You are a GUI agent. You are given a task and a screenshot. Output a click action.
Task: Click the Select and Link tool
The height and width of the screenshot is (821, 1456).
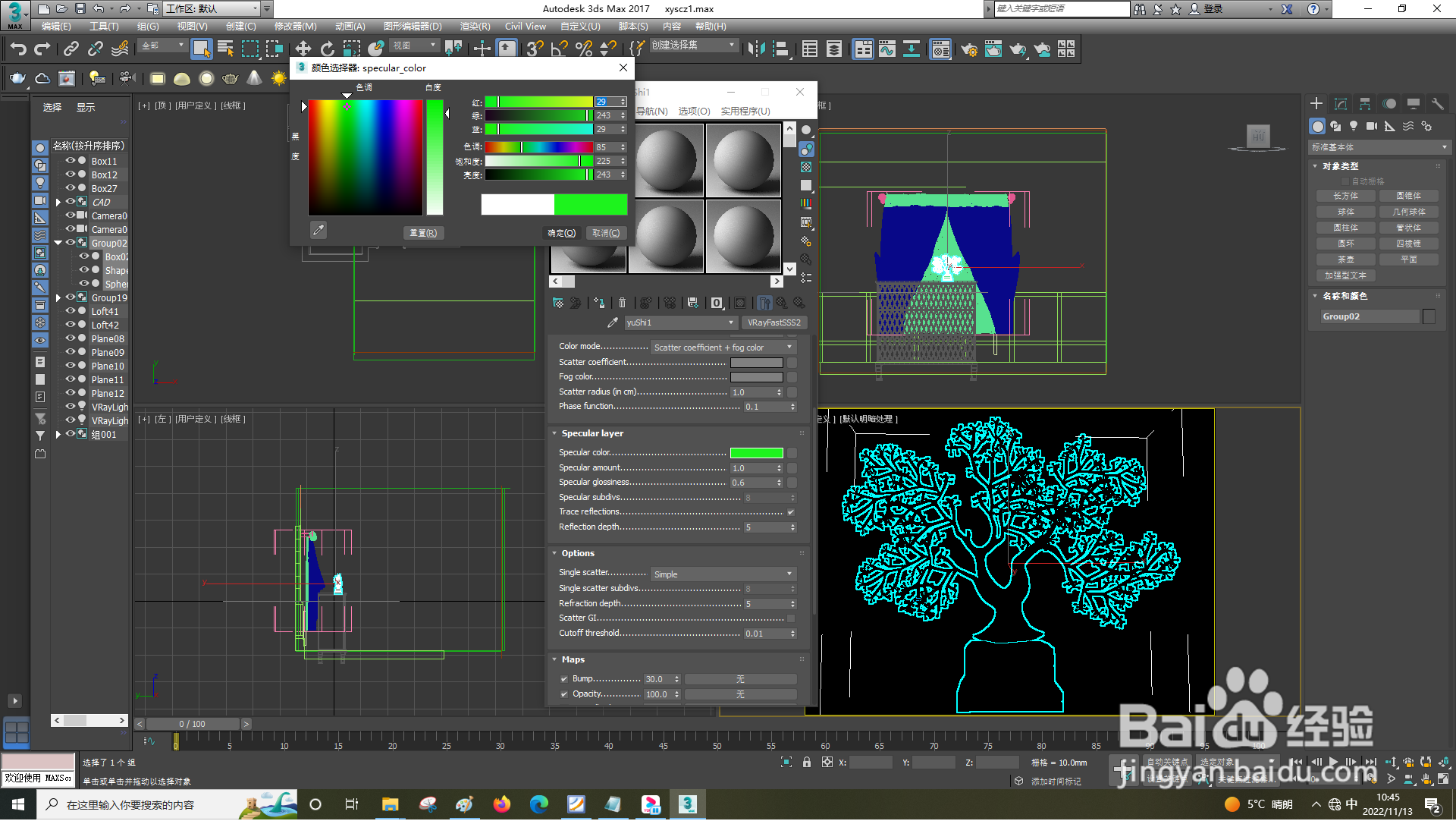point(71,49)
